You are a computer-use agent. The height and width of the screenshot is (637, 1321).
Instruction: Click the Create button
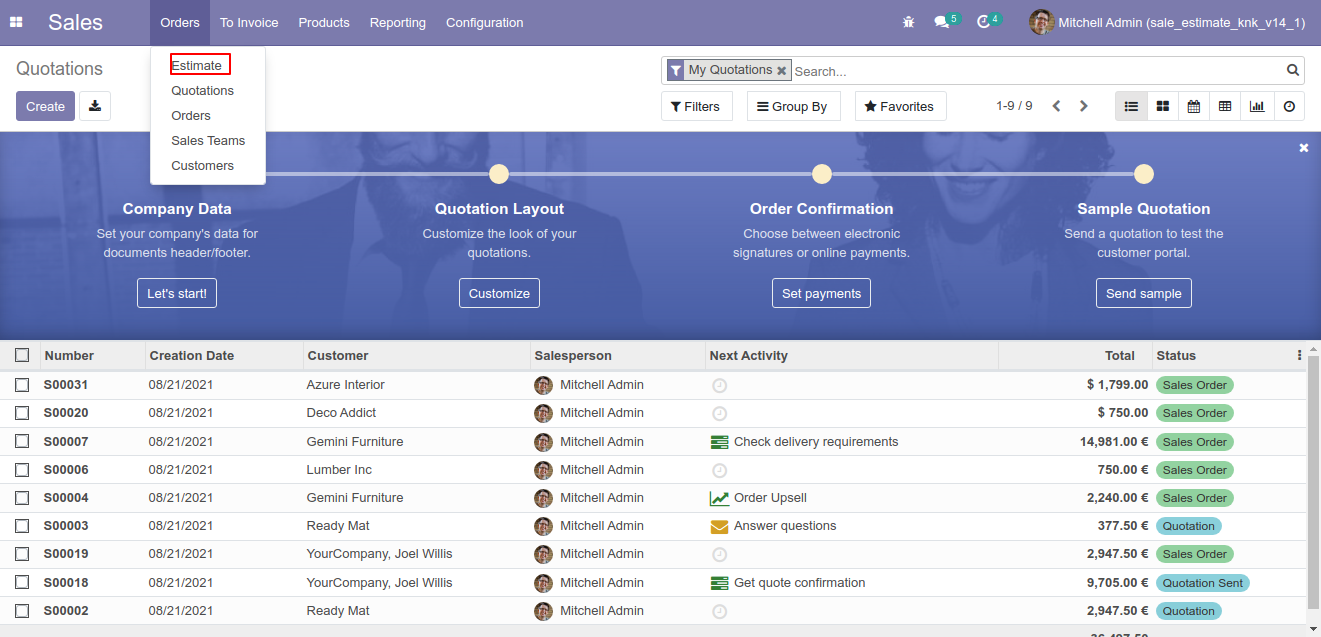[45, 106]
